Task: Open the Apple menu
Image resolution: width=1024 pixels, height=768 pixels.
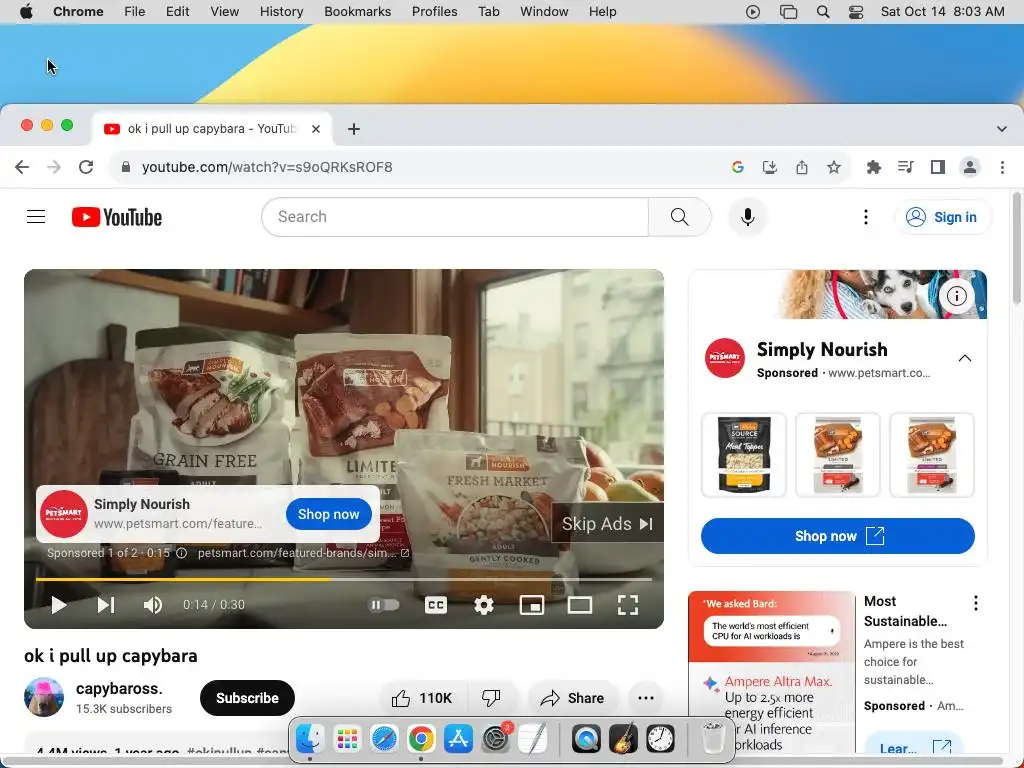Action: [x=26, y=12]
